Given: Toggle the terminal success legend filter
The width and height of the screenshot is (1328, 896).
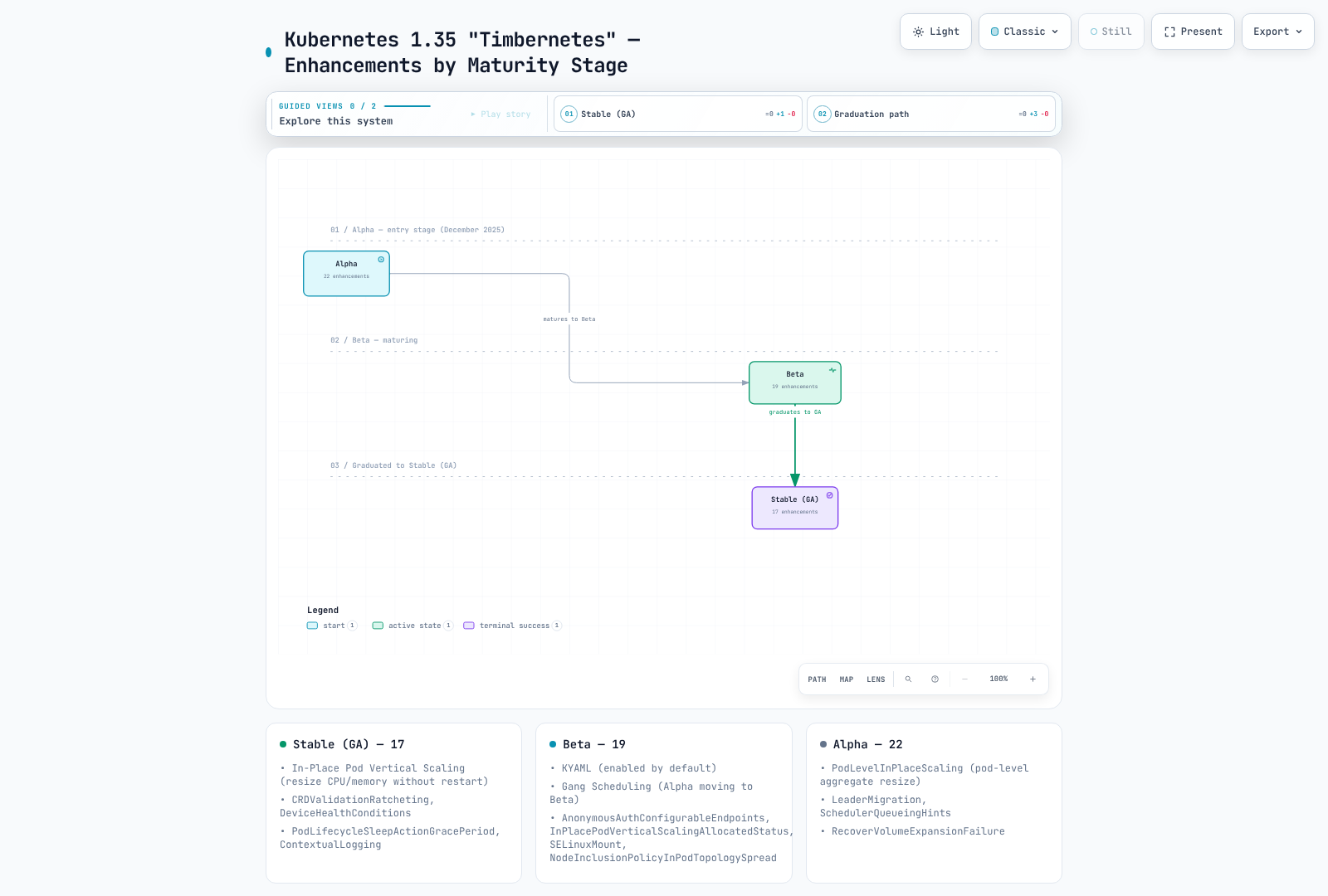Looking at the screenshot, I should point(512,626).
